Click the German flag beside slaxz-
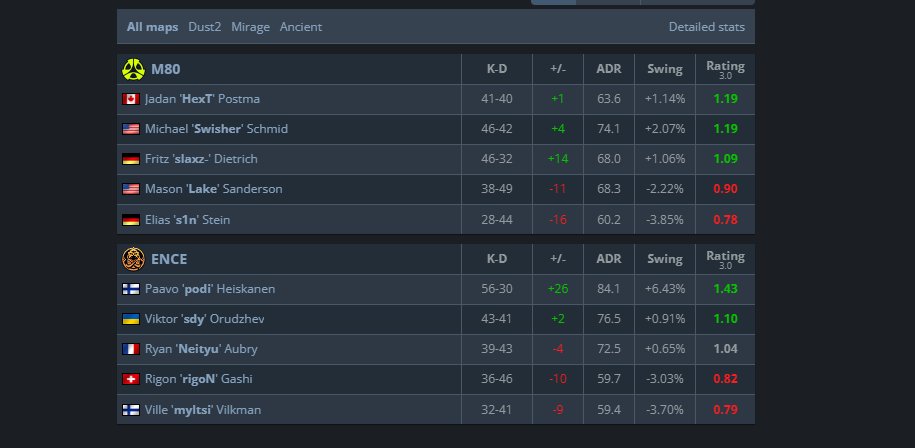915x448 pixels. click(130, 159)
